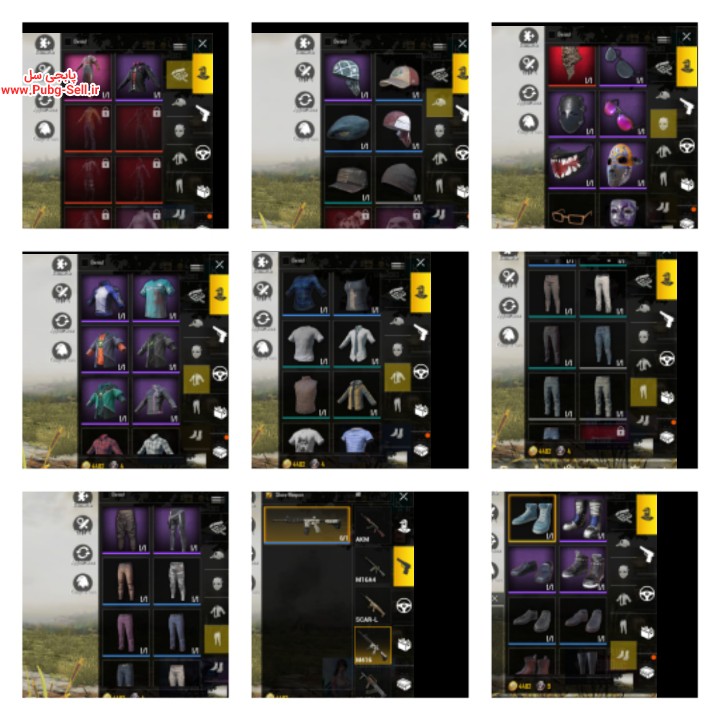The width and height of the screenshot is (720, 720).
Task: Select the highlighted headgear cap category icon
Action: tap(440, 103)
